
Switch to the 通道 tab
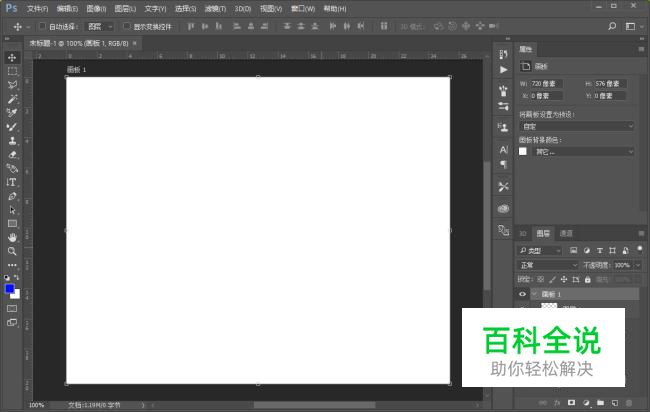pos(566,233)
